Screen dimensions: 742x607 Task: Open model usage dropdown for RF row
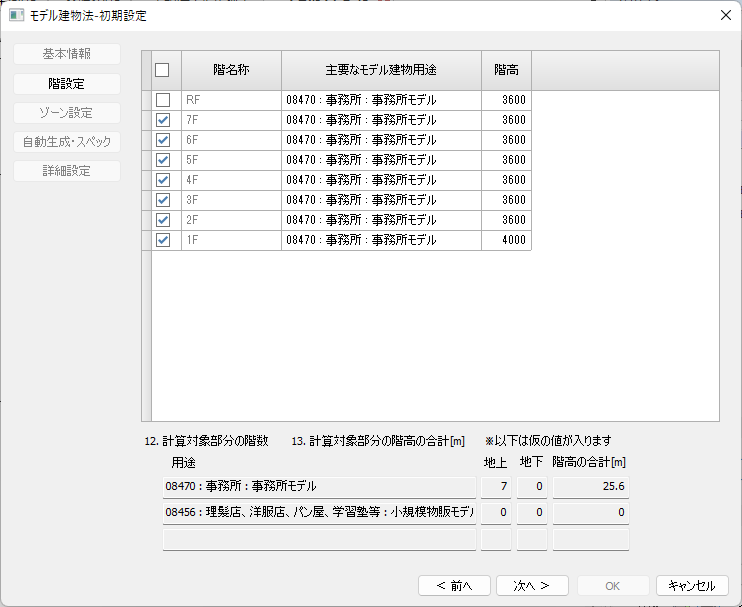[x=381, y=100]
